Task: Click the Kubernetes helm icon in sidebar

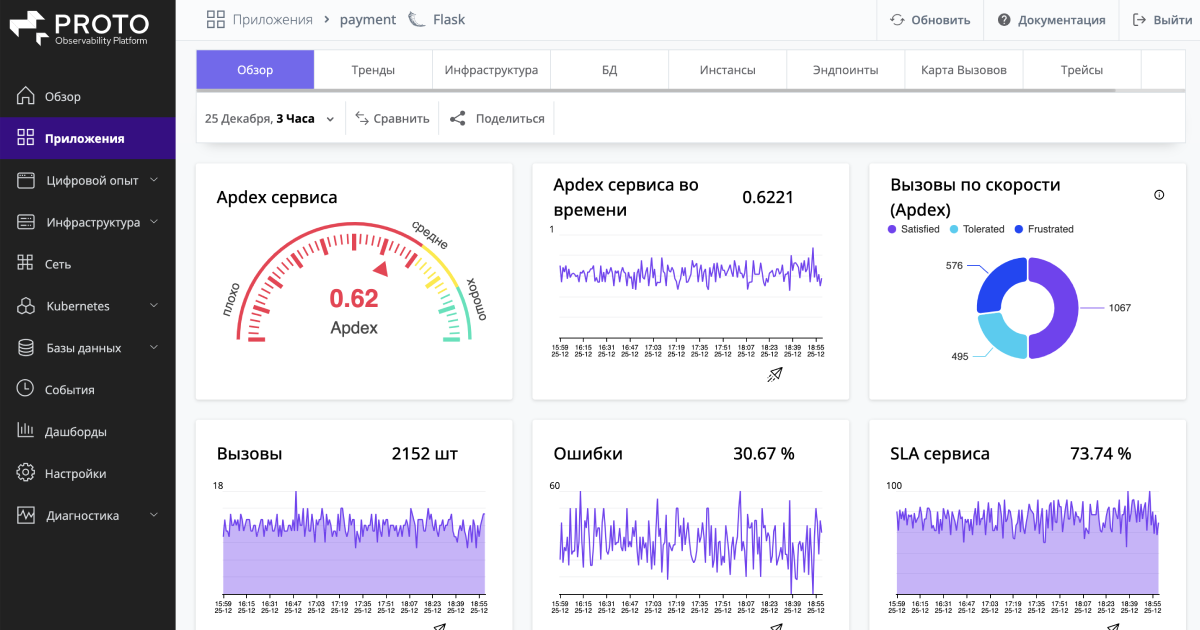Action: pyautogui.click(x=25, y=306)
